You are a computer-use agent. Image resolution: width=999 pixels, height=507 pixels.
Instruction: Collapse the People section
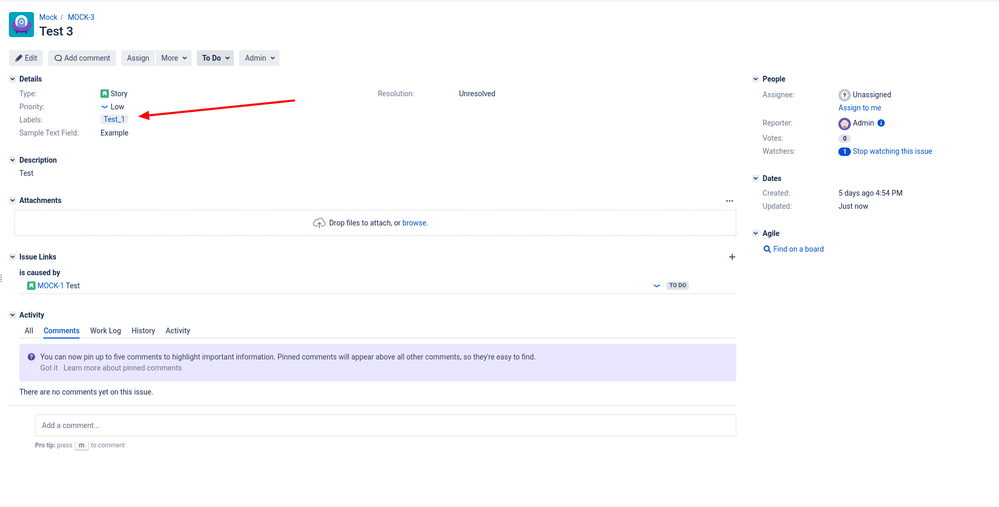(x=756, y=79)
